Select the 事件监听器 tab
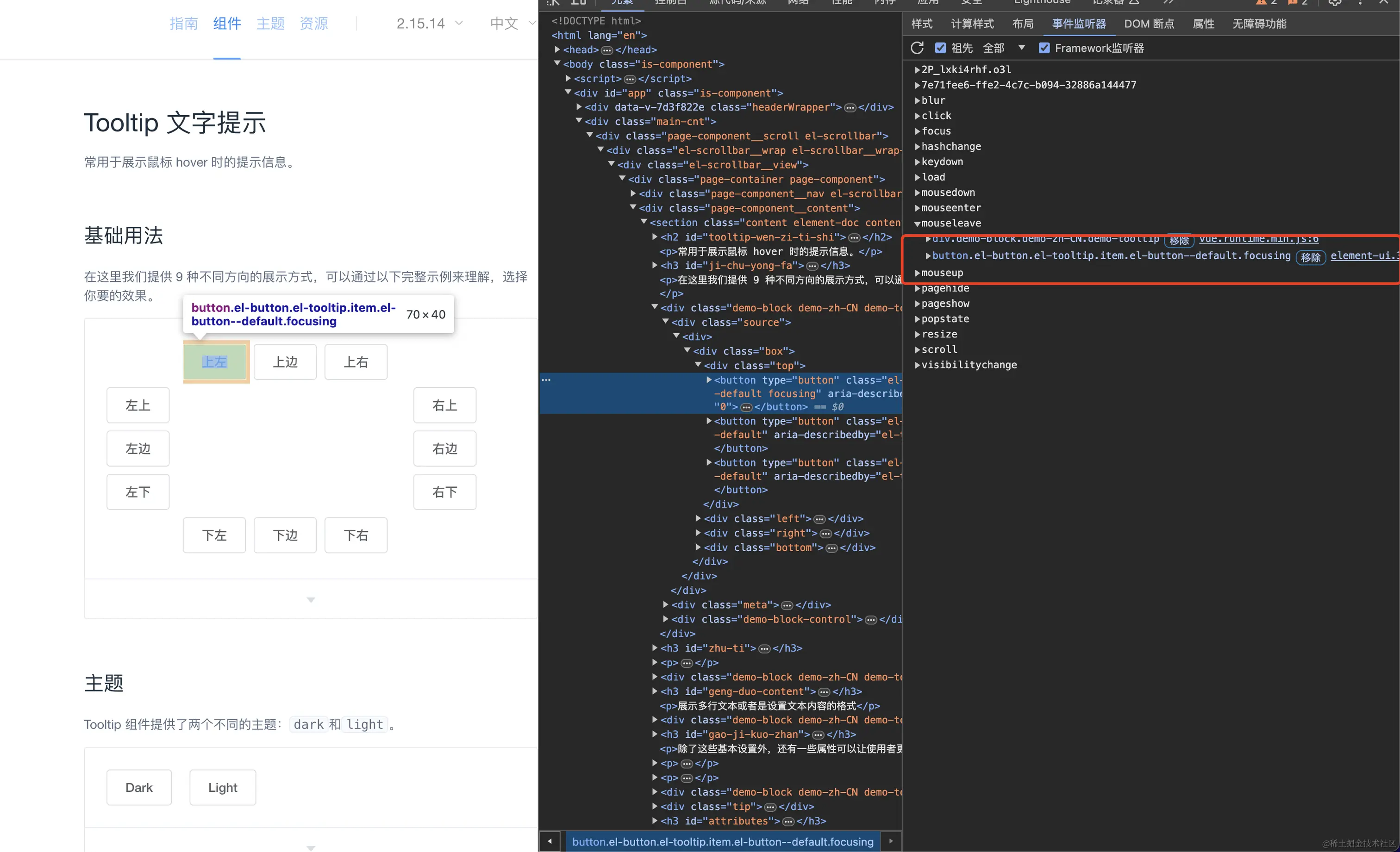 pyautogui.click(x=1078, y=24)
